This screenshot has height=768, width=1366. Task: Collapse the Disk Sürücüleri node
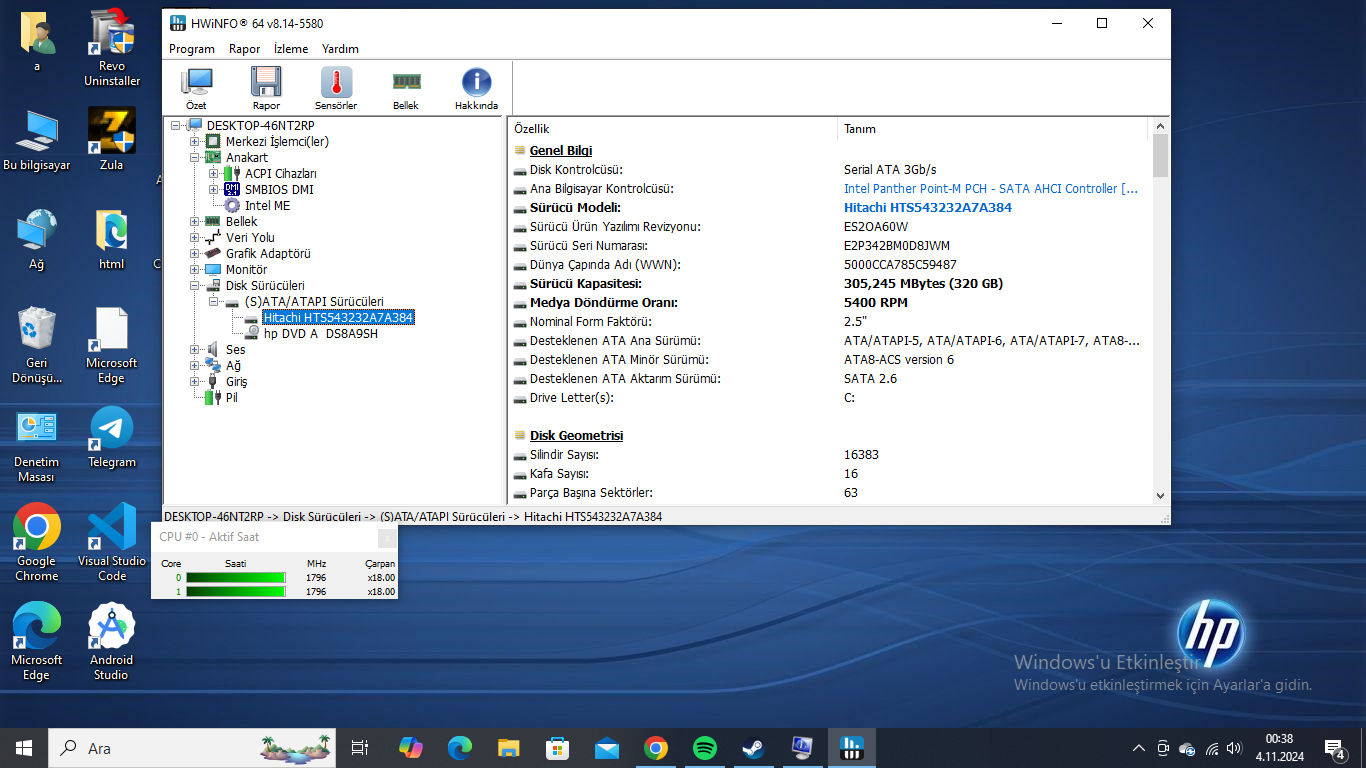(195, 286)
